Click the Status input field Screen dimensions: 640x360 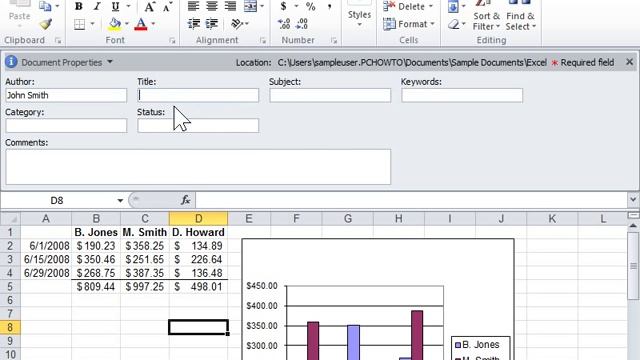[x=198, y=125]
